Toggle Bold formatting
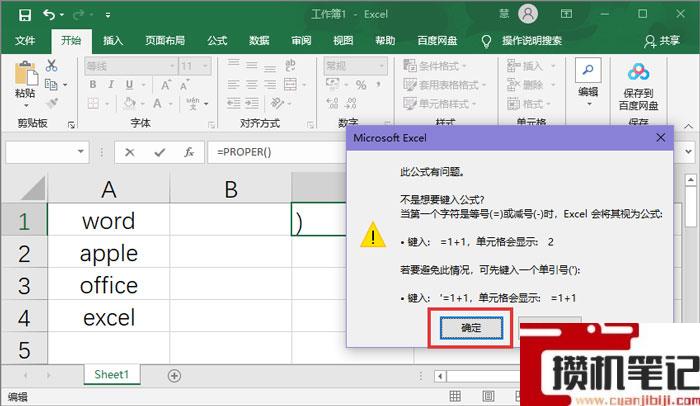This screenshot has width=700, height=406. 93,84
